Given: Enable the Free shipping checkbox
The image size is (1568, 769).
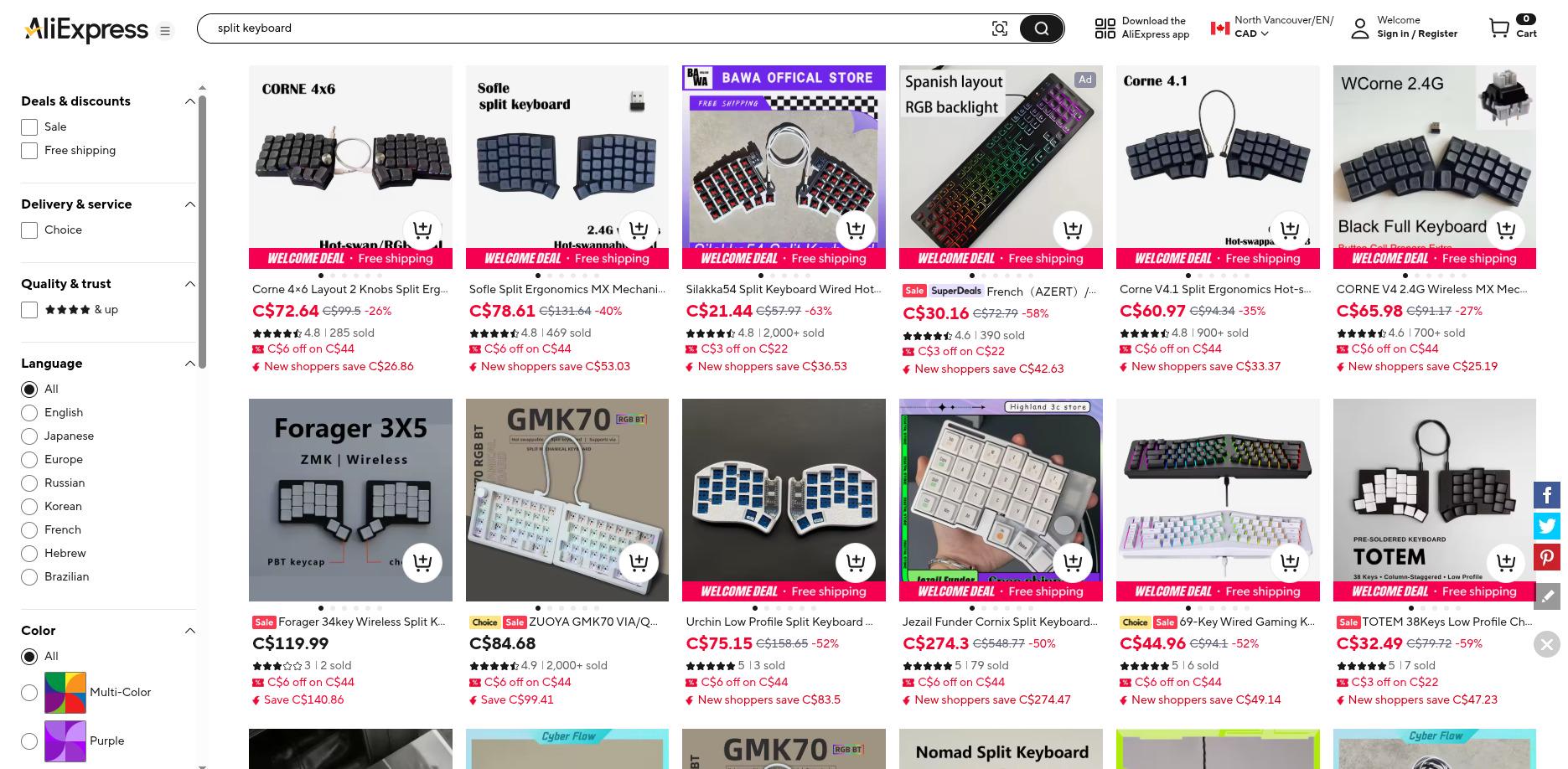Looking at the screenshot, I should [x=29, y=151].
